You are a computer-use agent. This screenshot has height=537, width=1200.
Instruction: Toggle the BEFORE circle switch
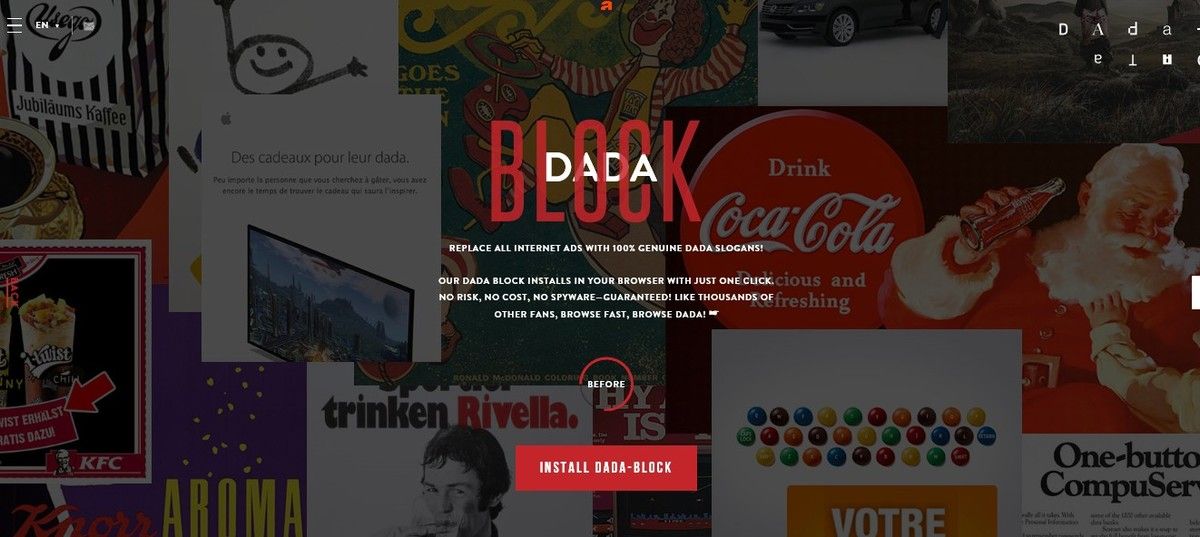point(606,384)
